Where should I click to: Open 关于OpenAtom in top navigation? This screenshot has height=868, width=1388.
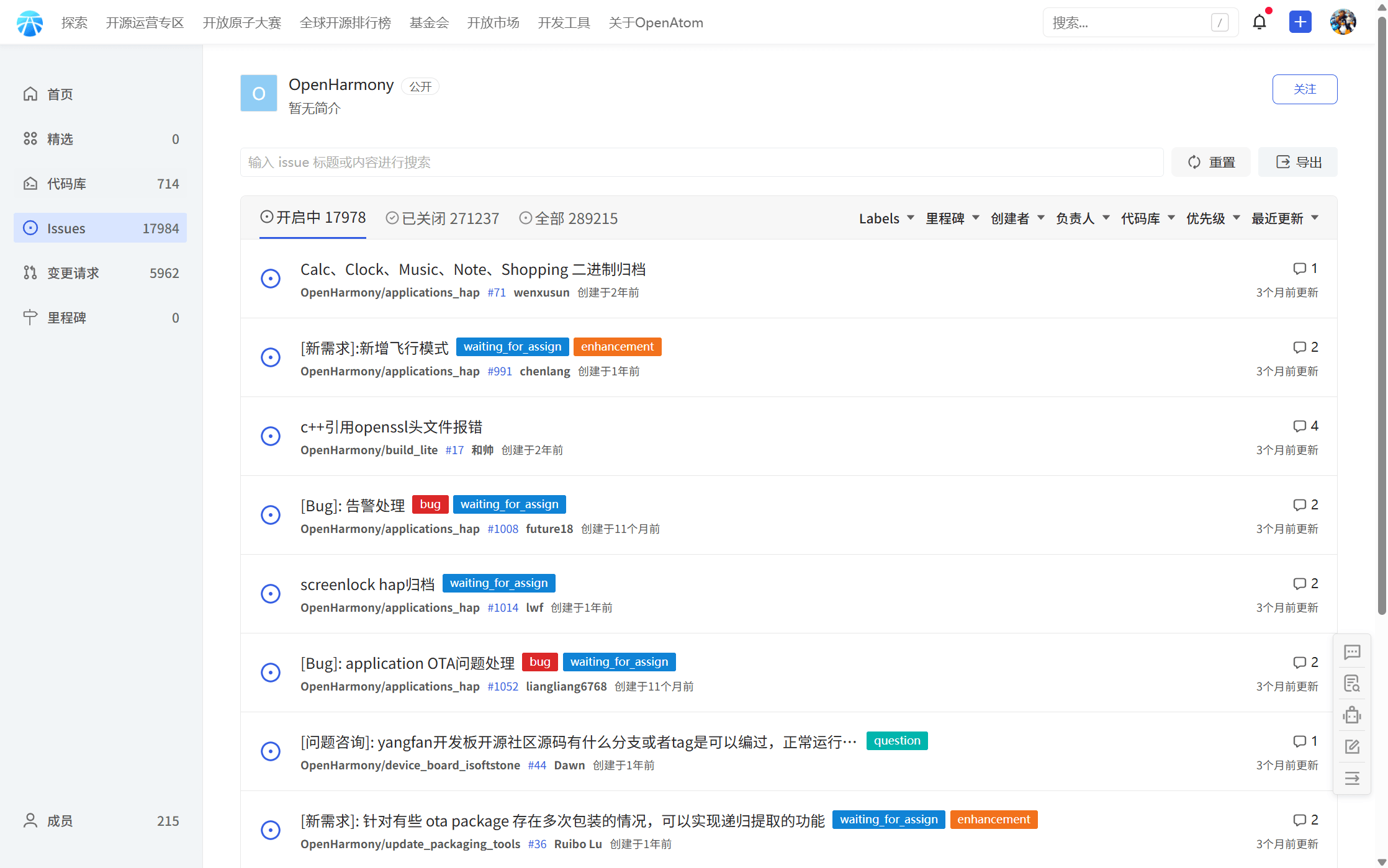tap(656, 23)
